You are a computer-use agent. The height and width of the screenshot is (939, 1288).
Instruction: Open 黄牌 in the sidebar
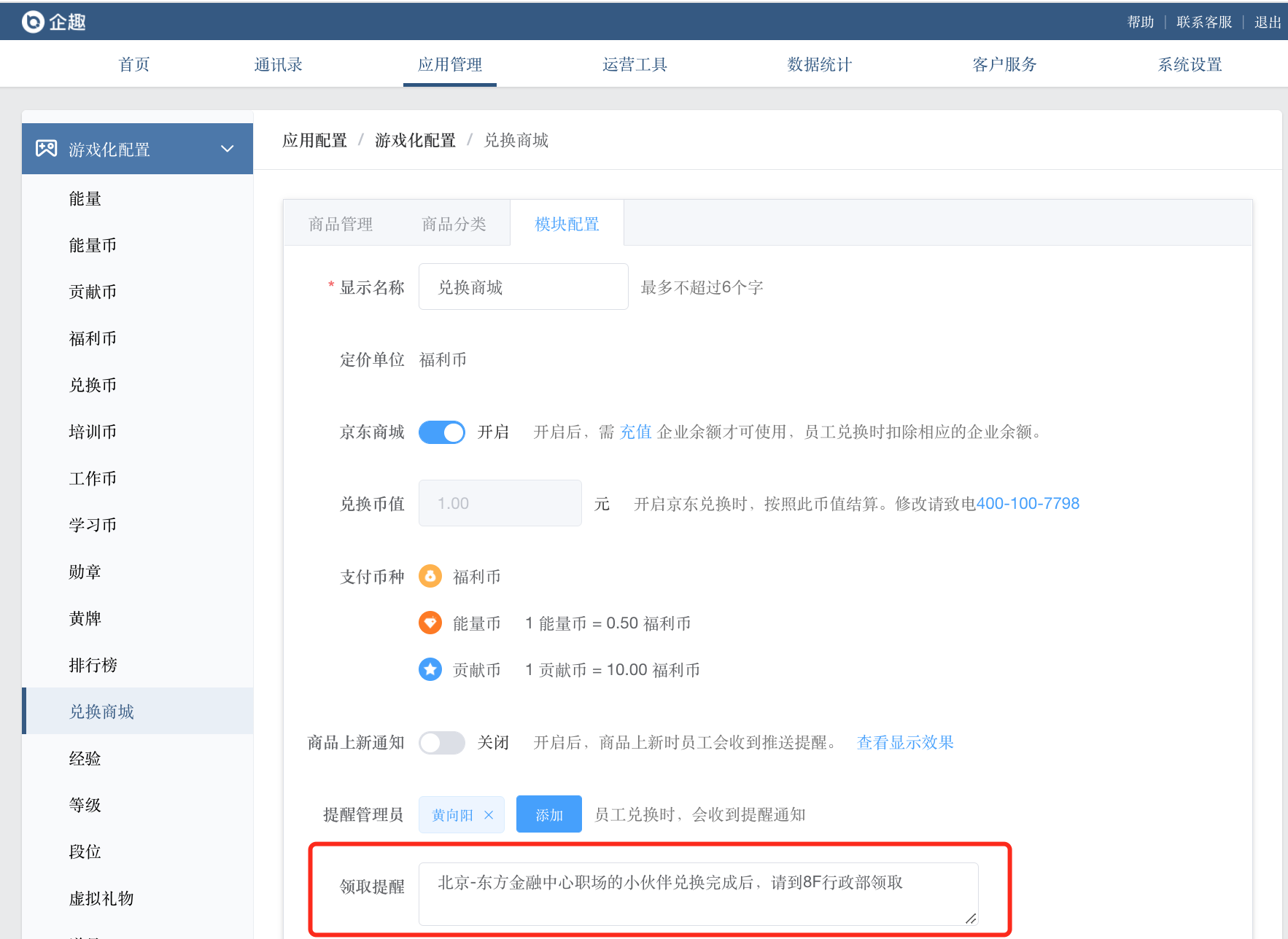[85, 618]
